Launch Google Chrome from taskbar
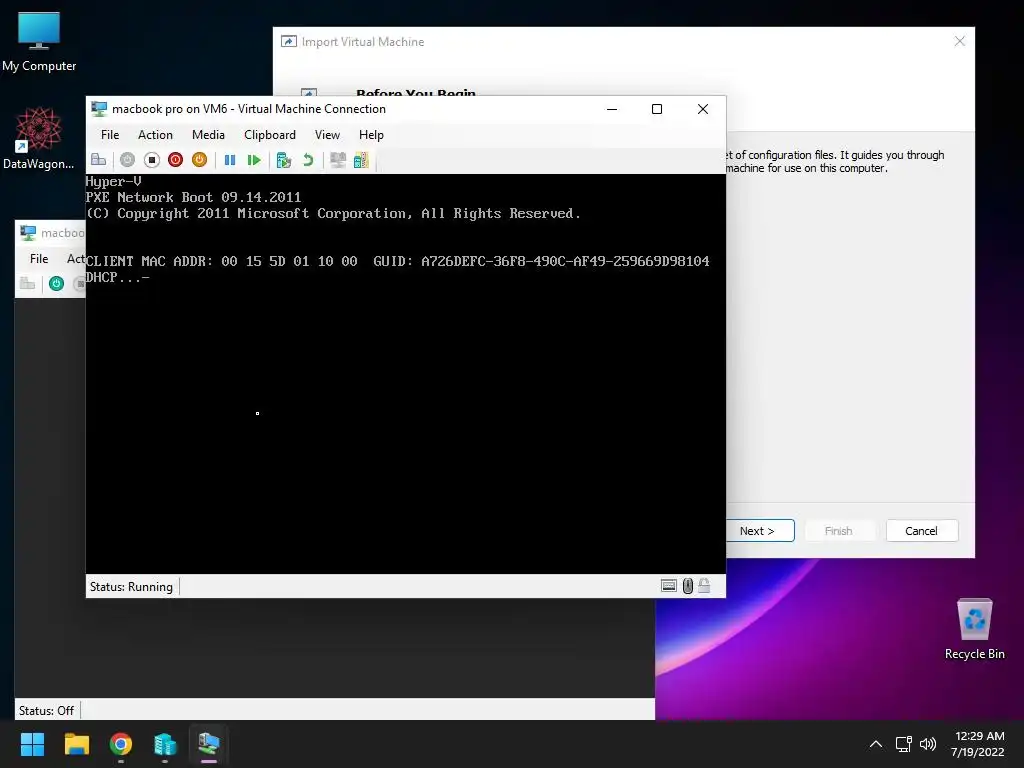Viewport: 1024px width, 768px height. click(x=121, y=744)
